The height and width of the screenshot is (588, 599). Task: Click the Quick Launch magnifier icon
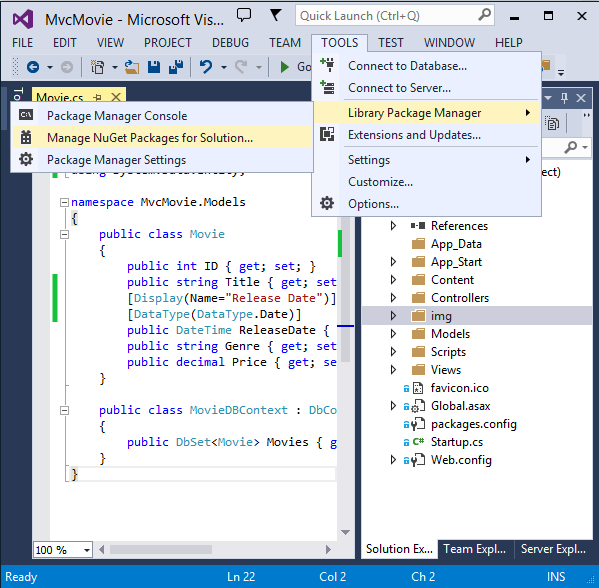pyautogui.click(x=484, y=15)
